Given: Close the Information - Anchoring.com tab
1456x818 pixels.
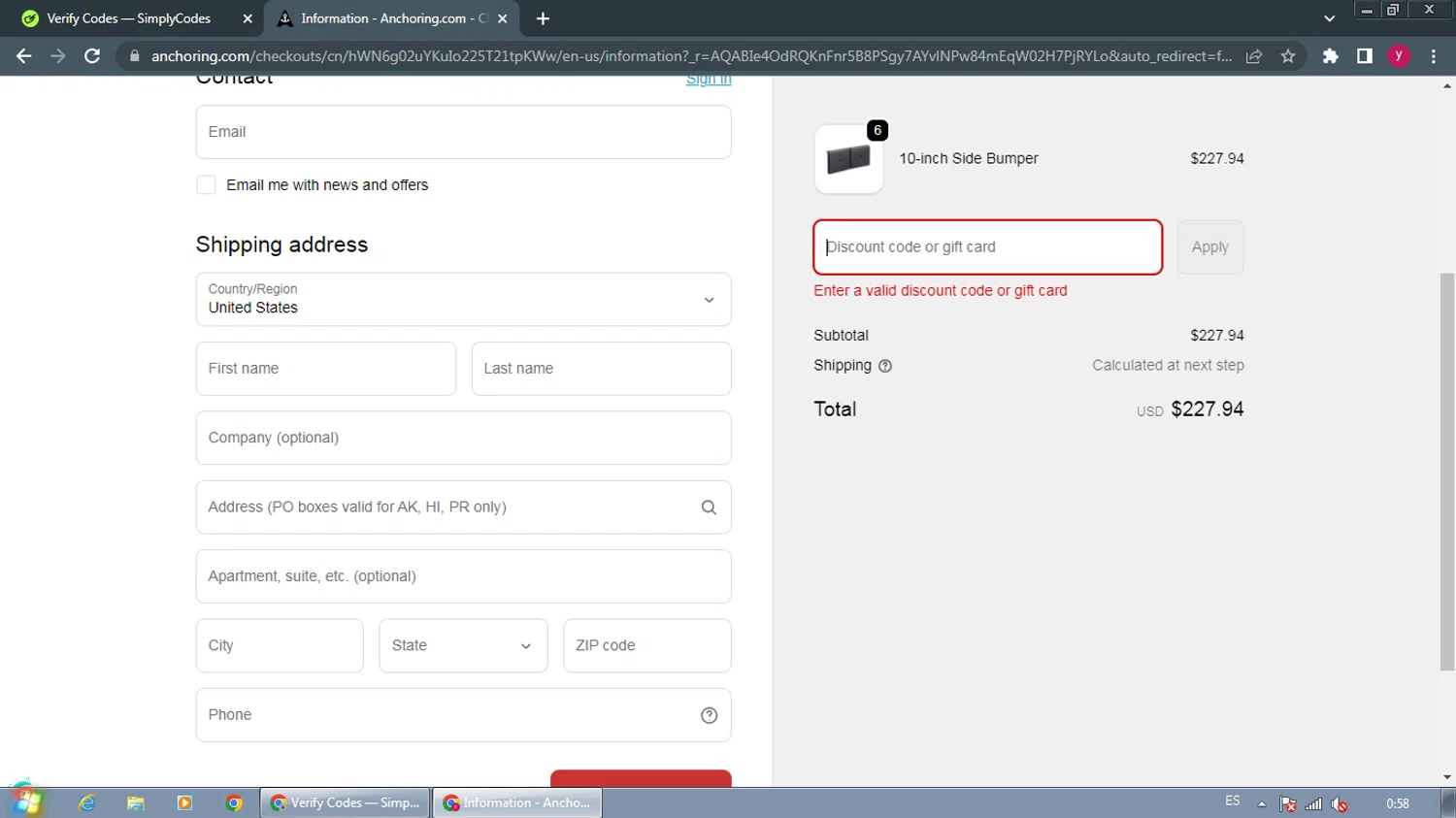Looking at the screenshot, I should (503, 18).
